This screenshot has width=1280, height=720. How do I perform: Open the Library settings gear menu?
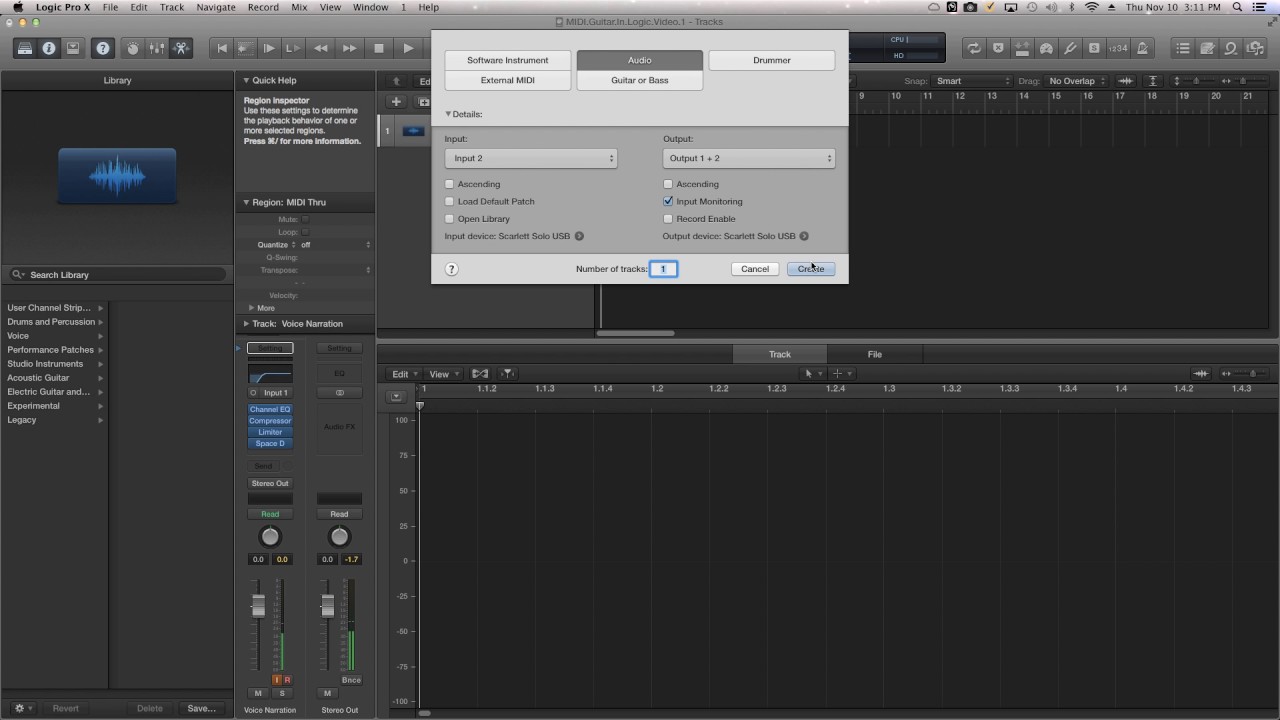24,708
